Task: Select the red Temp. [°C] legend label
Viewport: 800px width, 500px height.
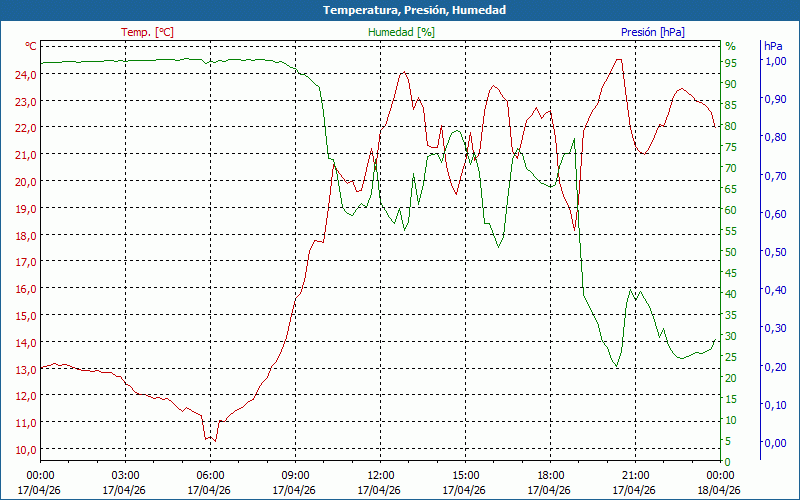Action: 148,32
